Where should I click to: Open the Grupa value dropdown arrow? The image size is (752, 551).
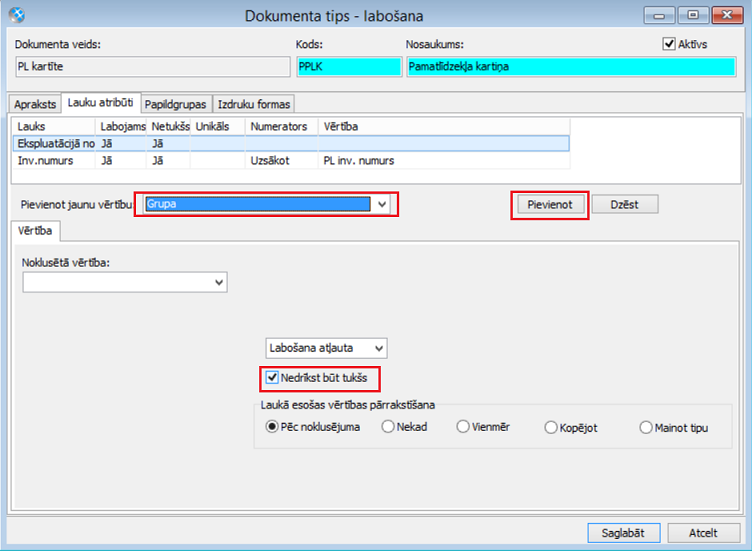(x=382, y=204)
